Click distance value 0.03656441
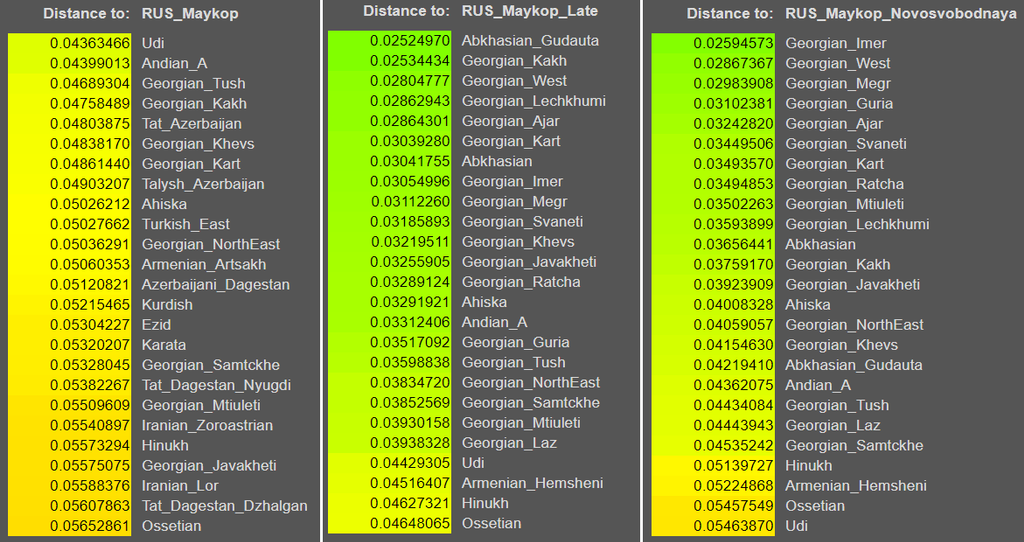Screen dimensions: 1024x542 (x=733, y=245)
